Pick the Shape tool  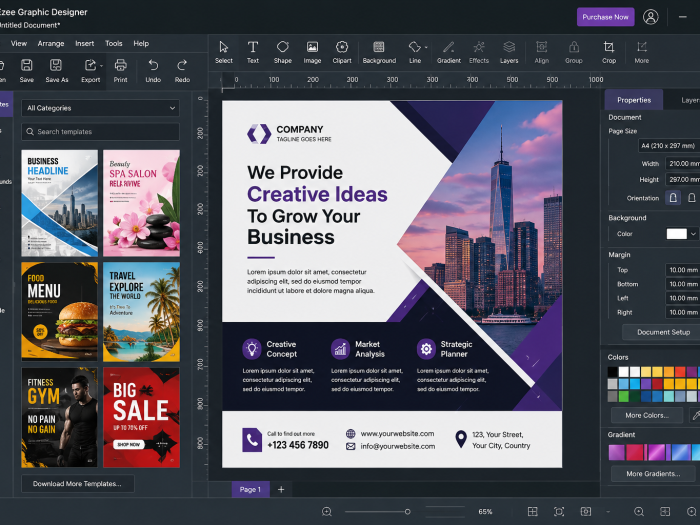click(283, 52)
